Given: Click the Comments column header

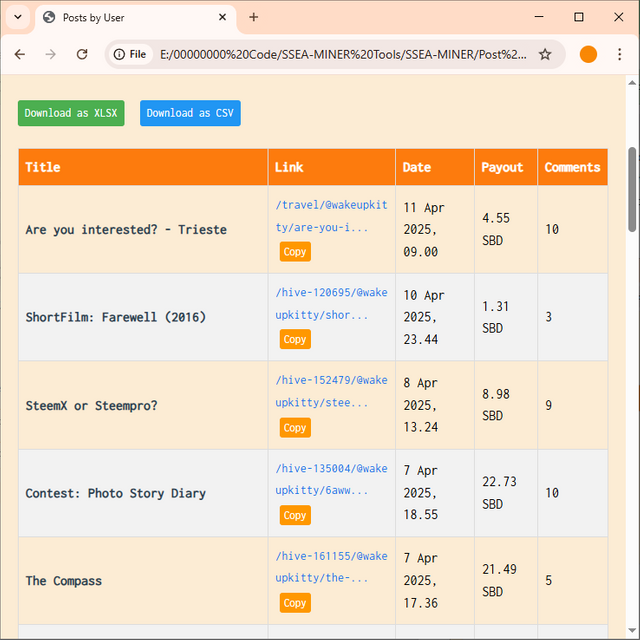Looking at the screenshot, I should pyautogui.click(x=573, y=167).
